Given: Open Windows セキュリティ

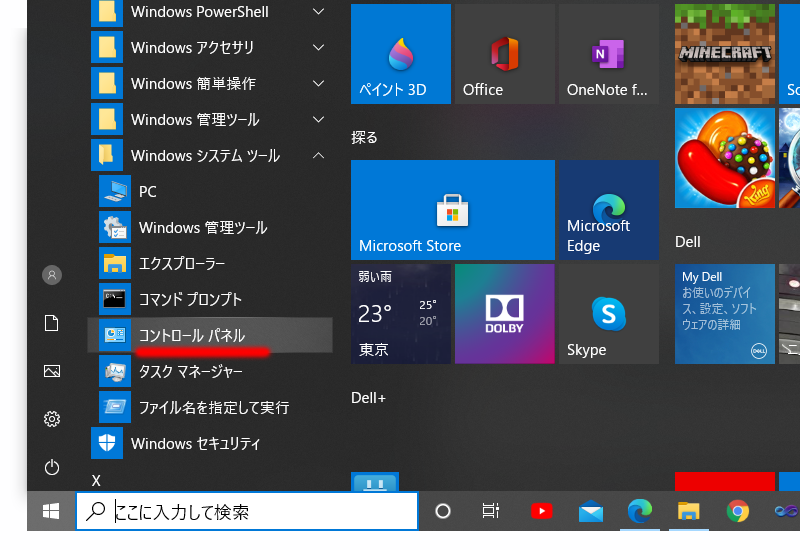Looking at the screenshot, I should [x=210, y=443].
